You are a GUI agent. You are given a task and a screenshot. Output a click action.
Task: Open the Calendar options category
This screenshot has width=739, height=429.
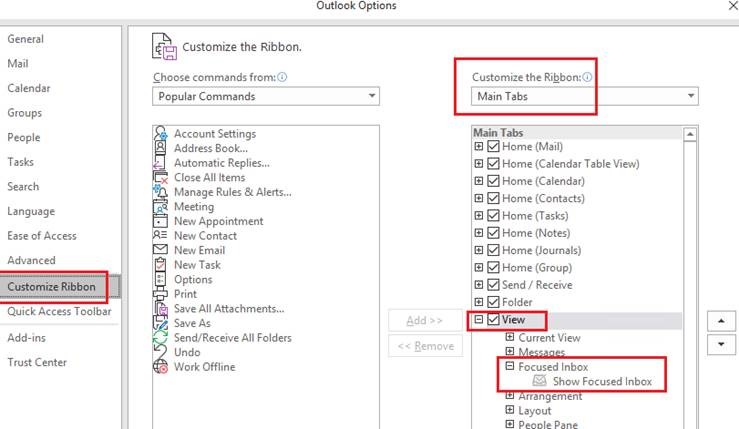(29, 88)
